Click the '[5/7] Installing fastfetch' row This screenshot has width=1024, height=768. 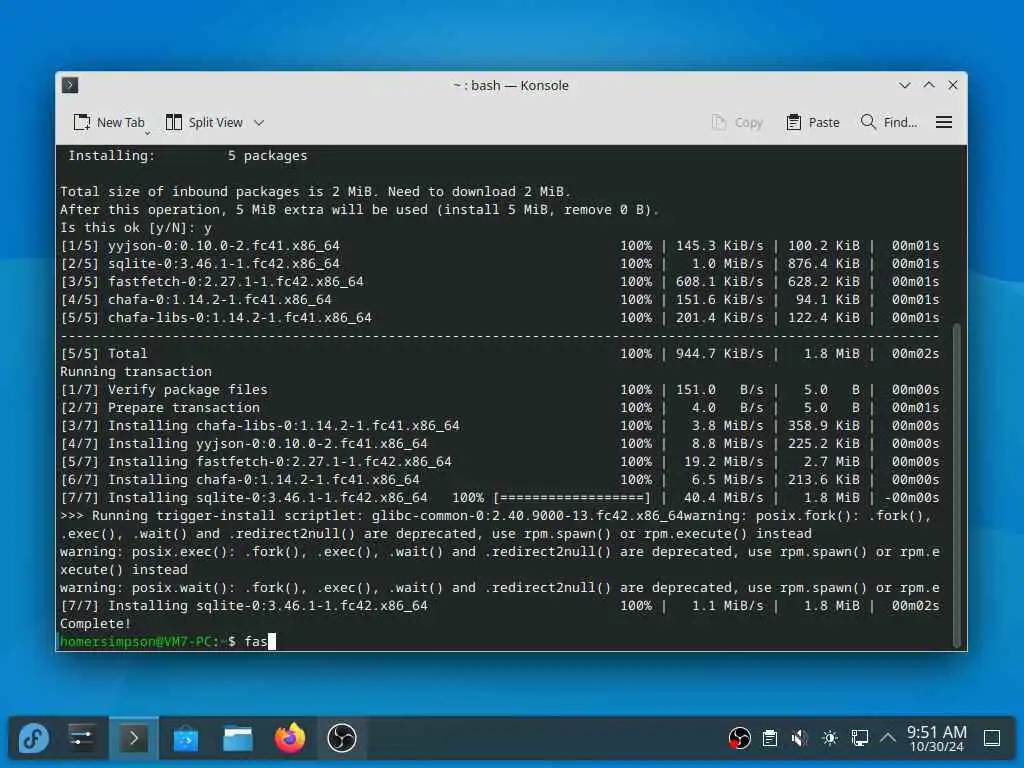500,462
